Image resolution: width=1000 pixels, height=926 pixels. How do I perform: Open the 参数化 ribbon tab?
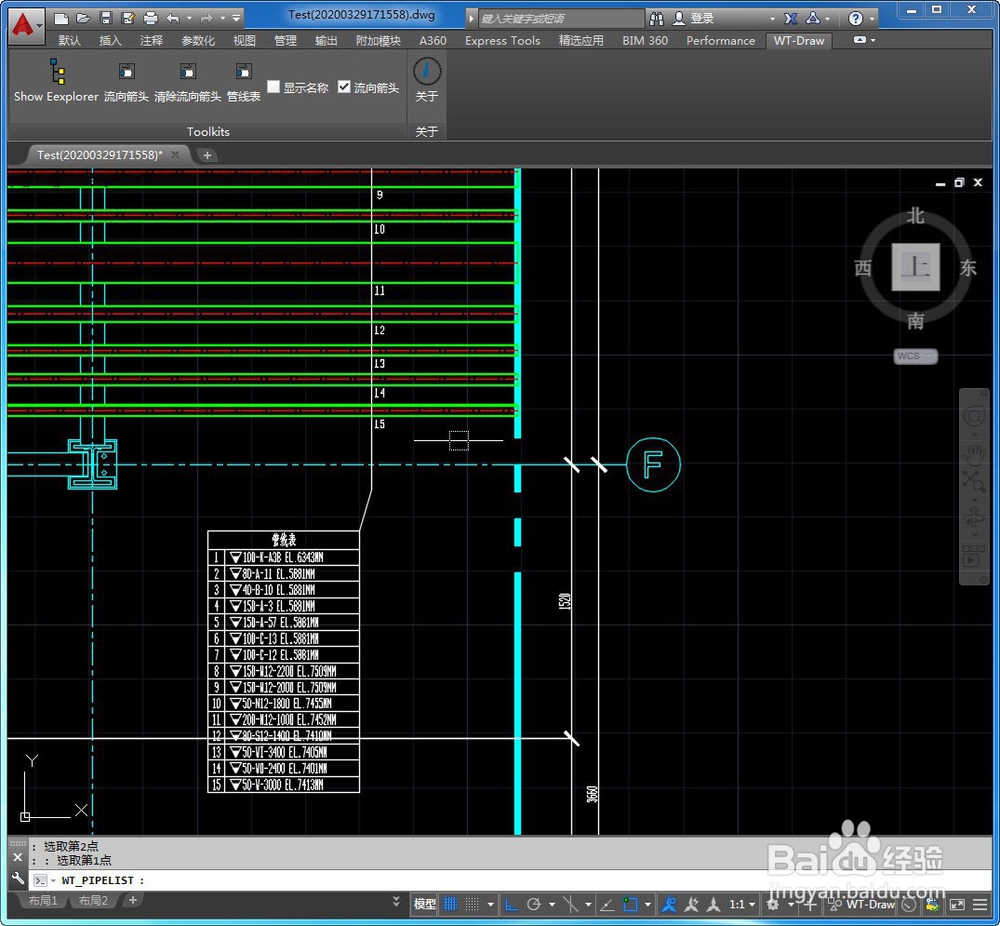click(x=198, y=40)
